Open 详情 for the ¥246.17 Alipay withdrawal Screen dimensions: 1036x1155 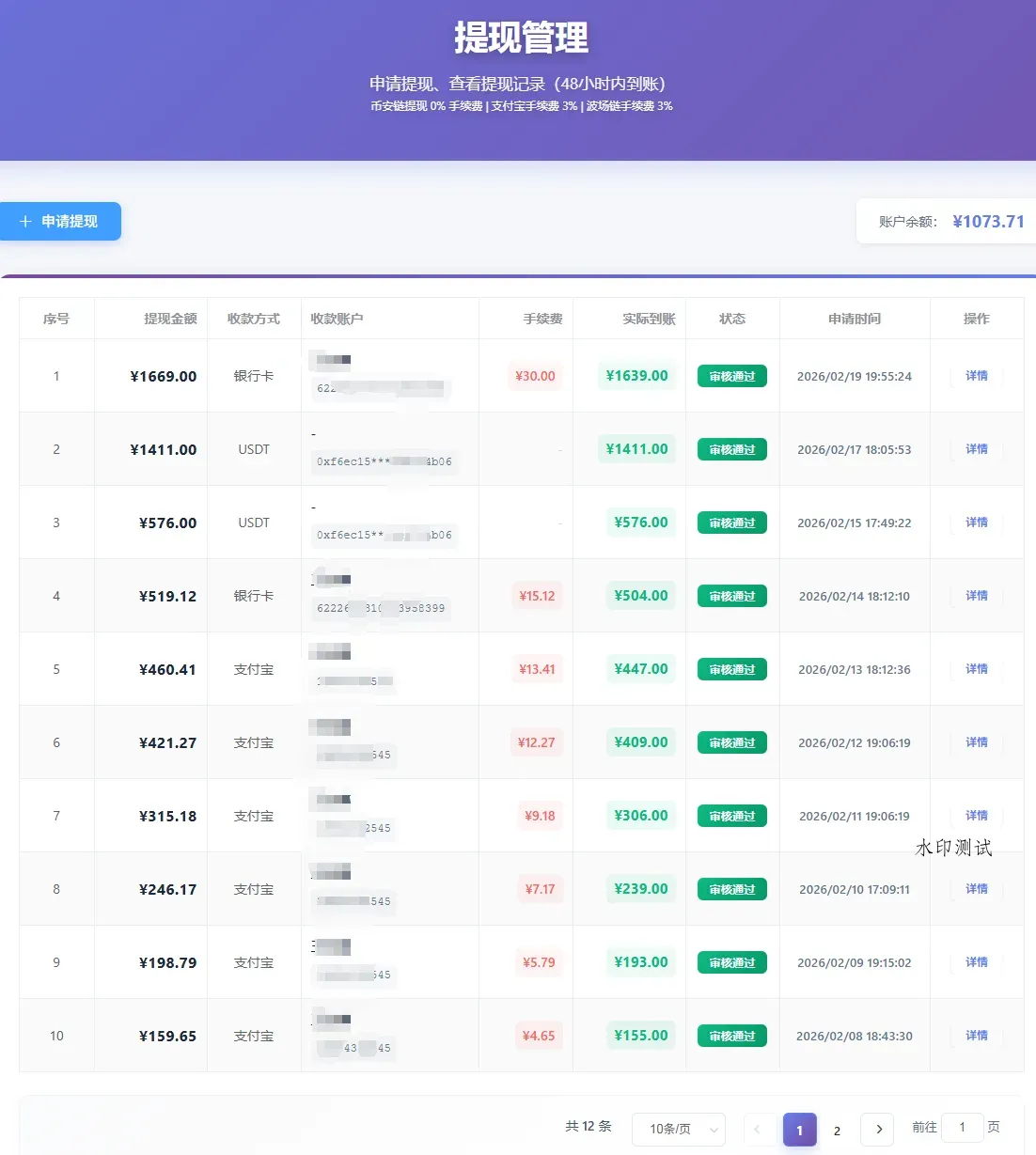tap(976, 888)
